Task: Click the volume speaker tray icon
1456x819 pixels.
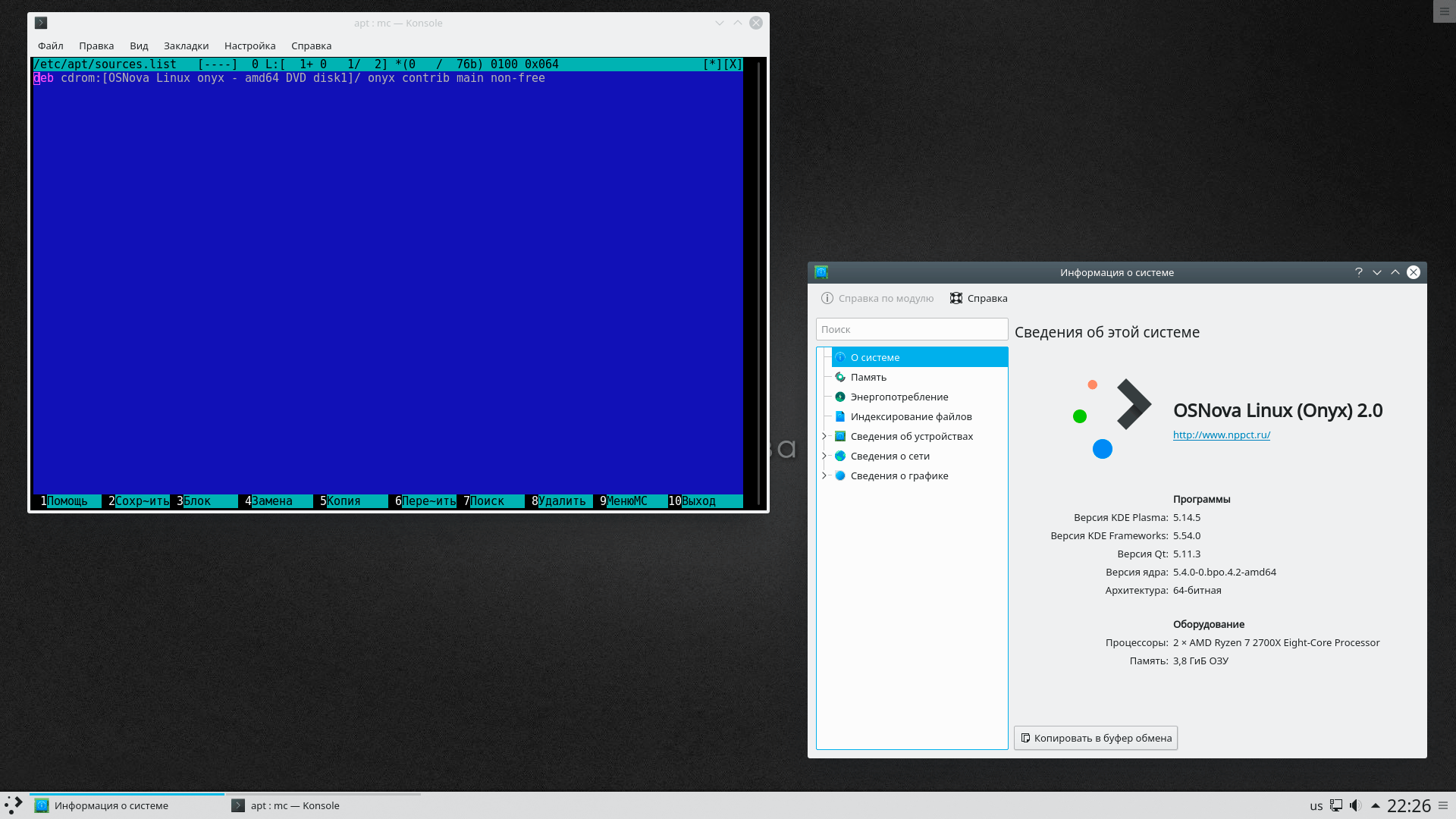Action: pos(1355,805)
